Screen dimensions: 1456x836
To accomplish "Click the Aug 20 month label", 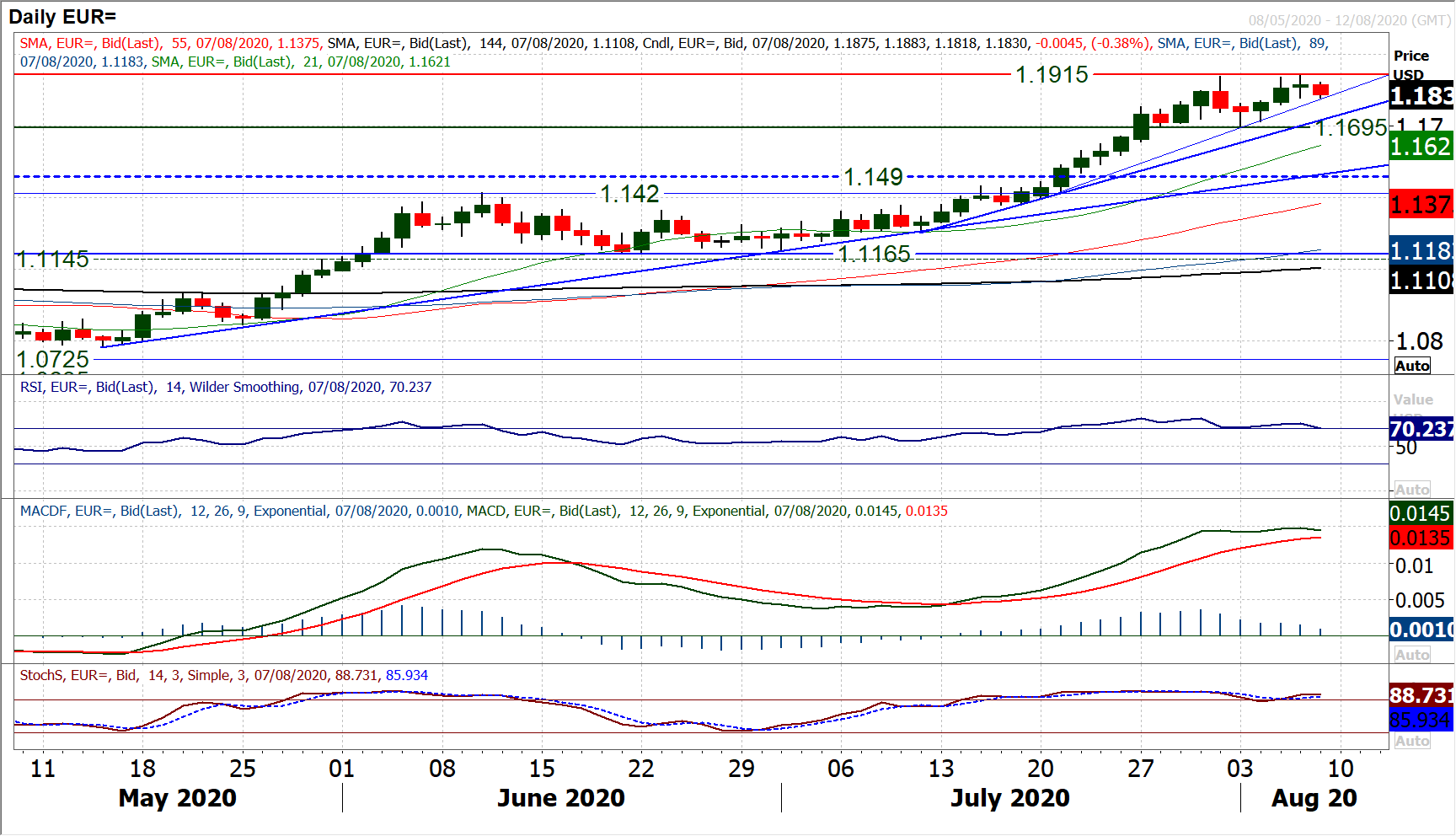I will (1314, 798).
